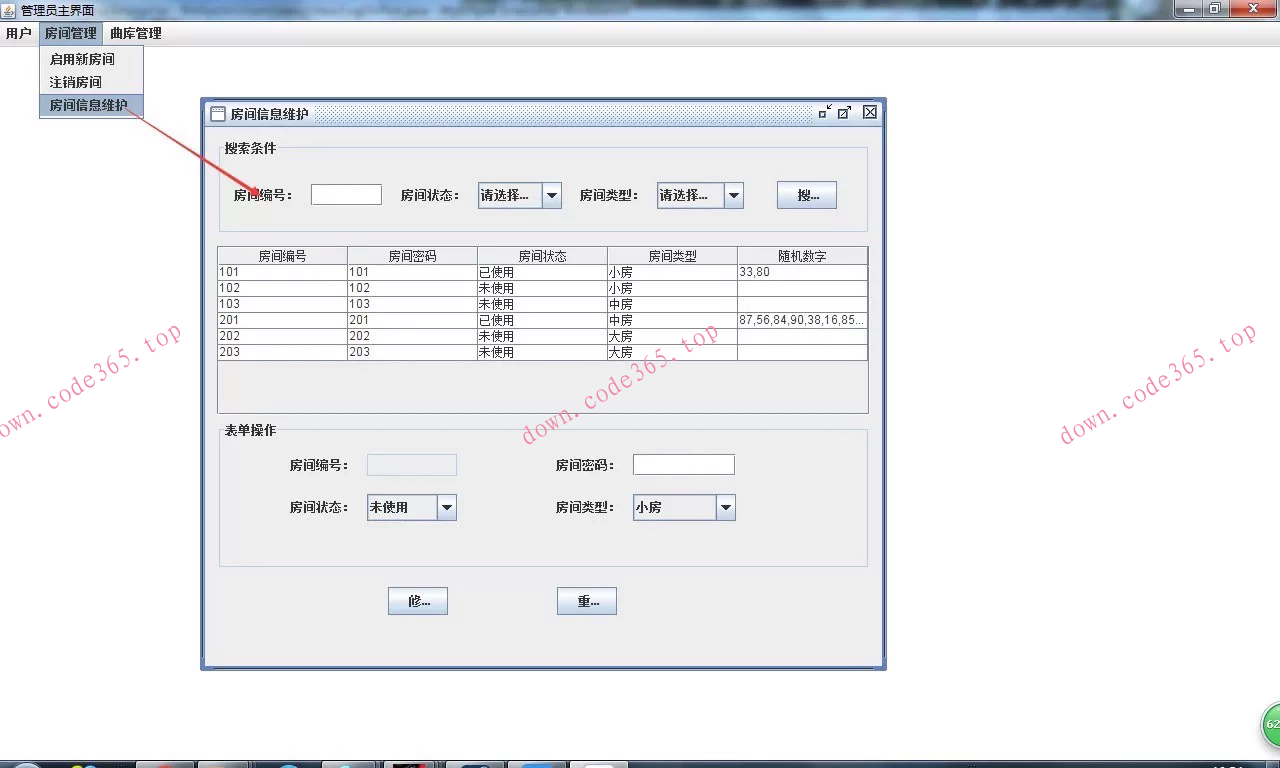The image size is (1280, 768).
Task: Click the 重... reset button
Action: (x=587, y=601)
